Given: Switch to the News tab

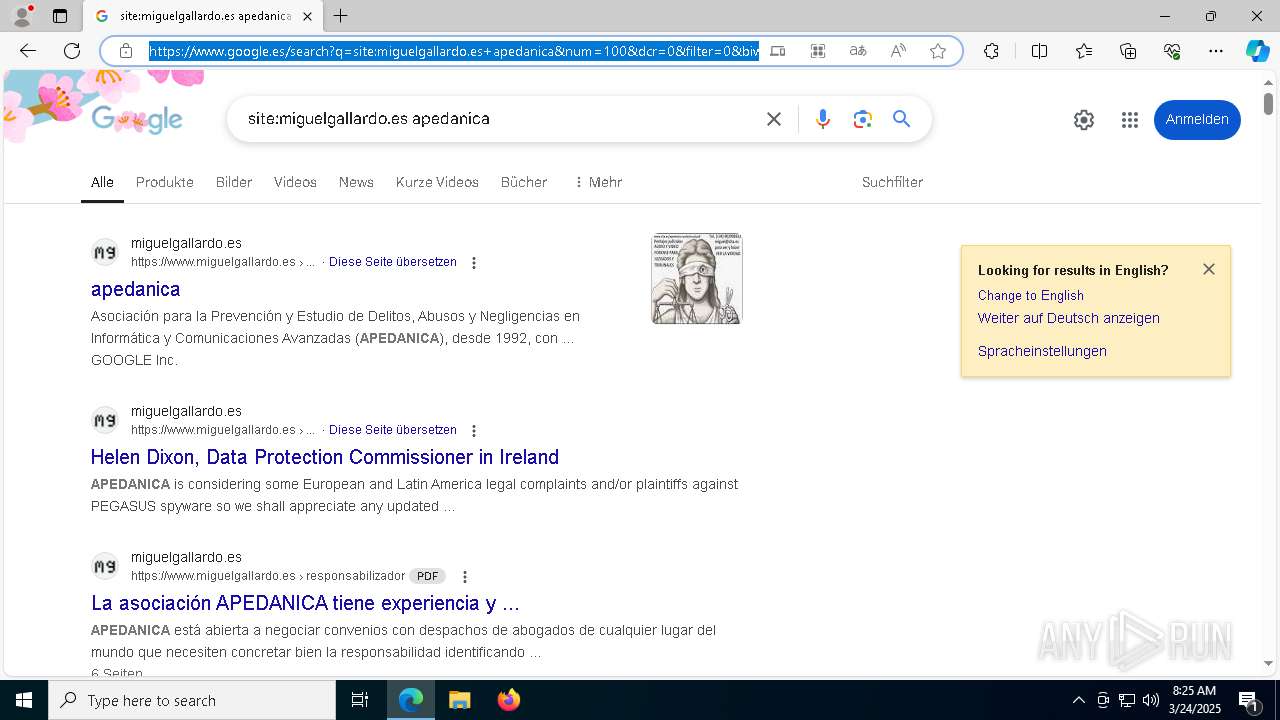Looking at the screenshot, I should 356,182.
